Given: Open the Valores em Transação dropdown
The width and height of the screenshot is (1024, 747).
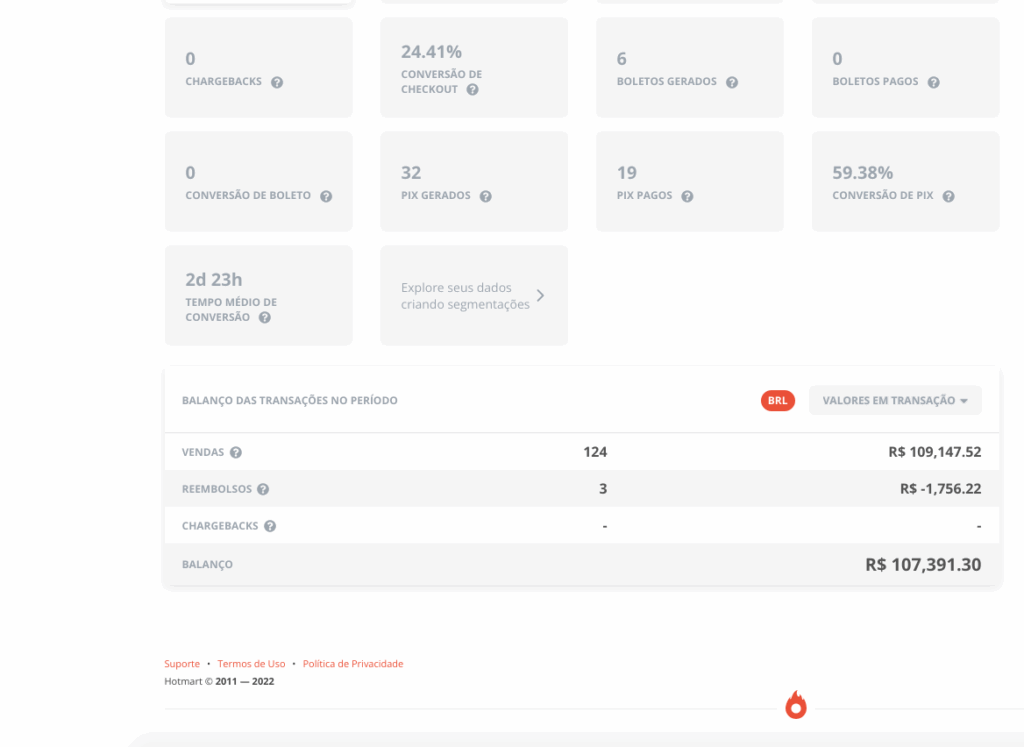Looking at the screenshot, I should (x=895, y=401).
